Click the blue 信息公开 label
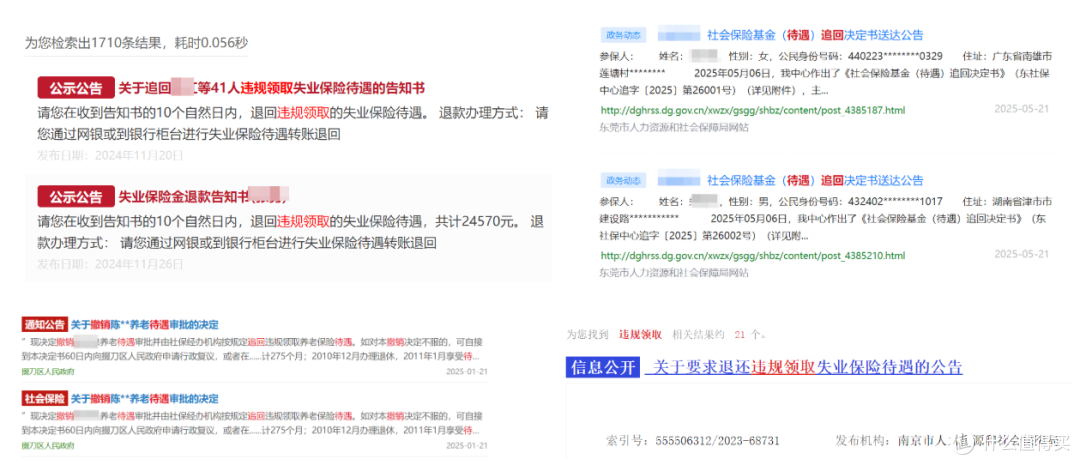Screen dimensions: 1080x465 603,367
